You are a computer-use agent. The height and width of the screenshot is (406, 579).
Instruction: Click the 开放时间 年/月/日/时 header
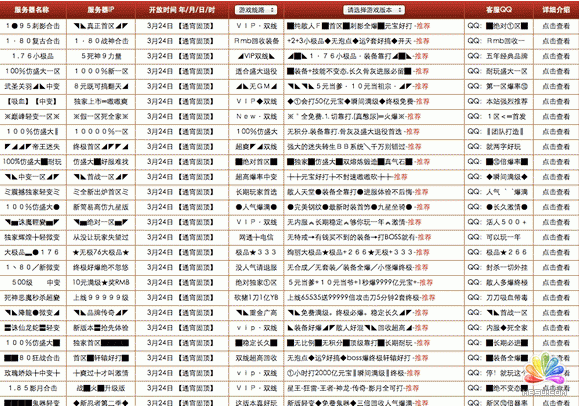[182, 10]
